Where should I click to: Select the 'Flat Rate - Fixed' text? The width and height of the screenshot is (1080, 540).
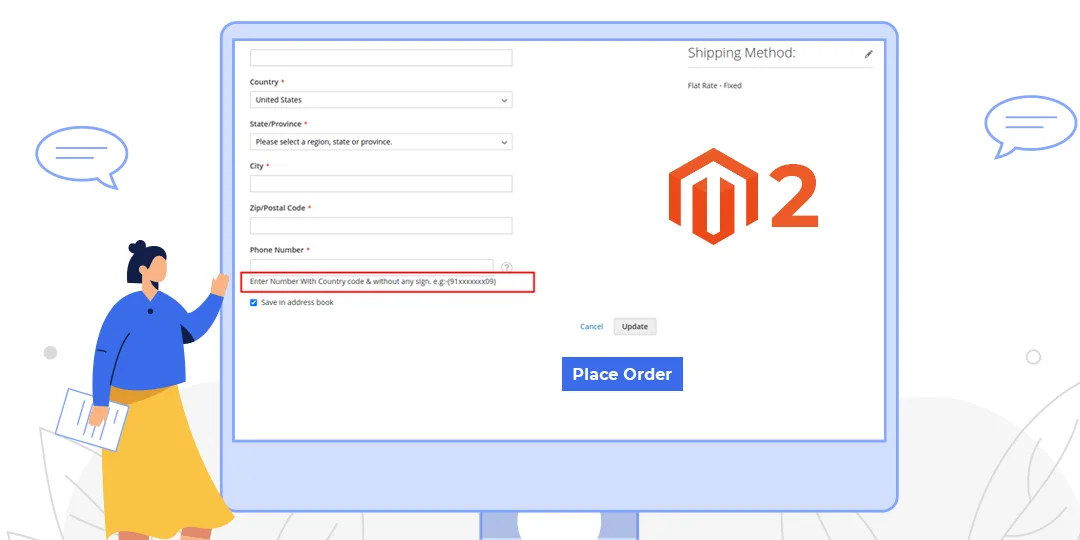[x=714, y=86]
